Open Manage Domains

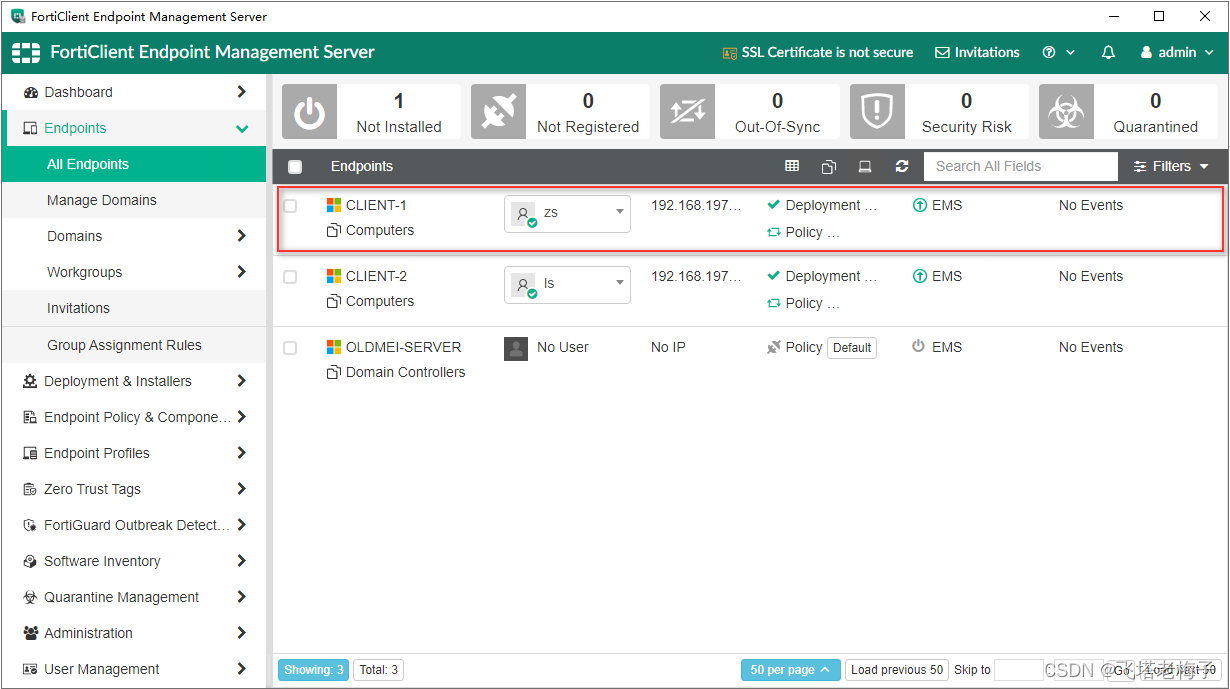point(134,200)
